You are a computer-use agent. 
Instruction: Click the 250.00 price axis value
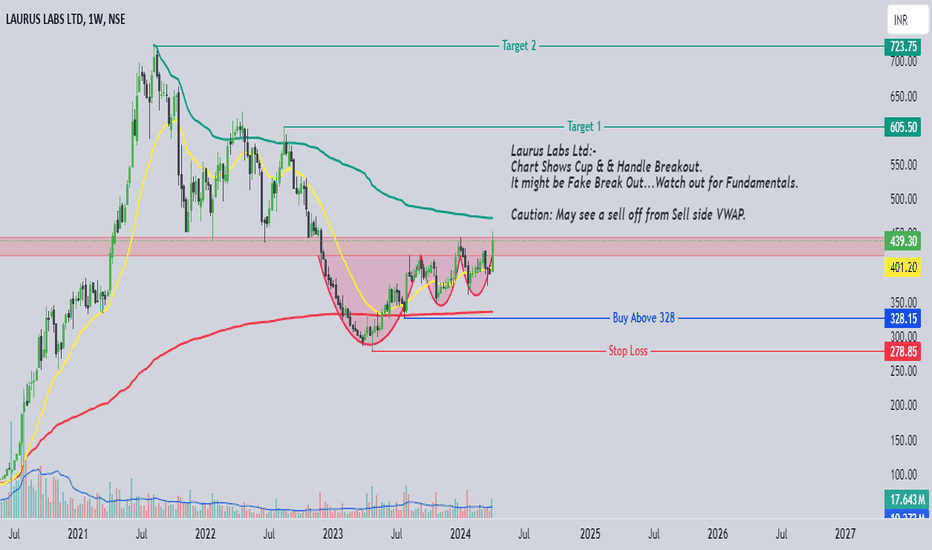903,371
